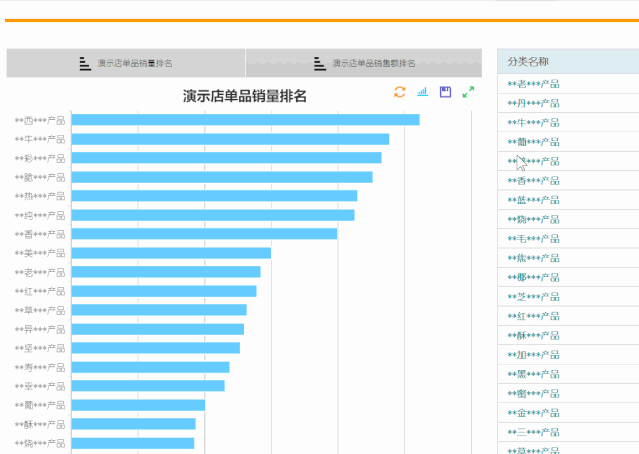Click the top bar for **西***产品
Image resolution: width=639 pixels, height=454 pixels.
(245, 120)
